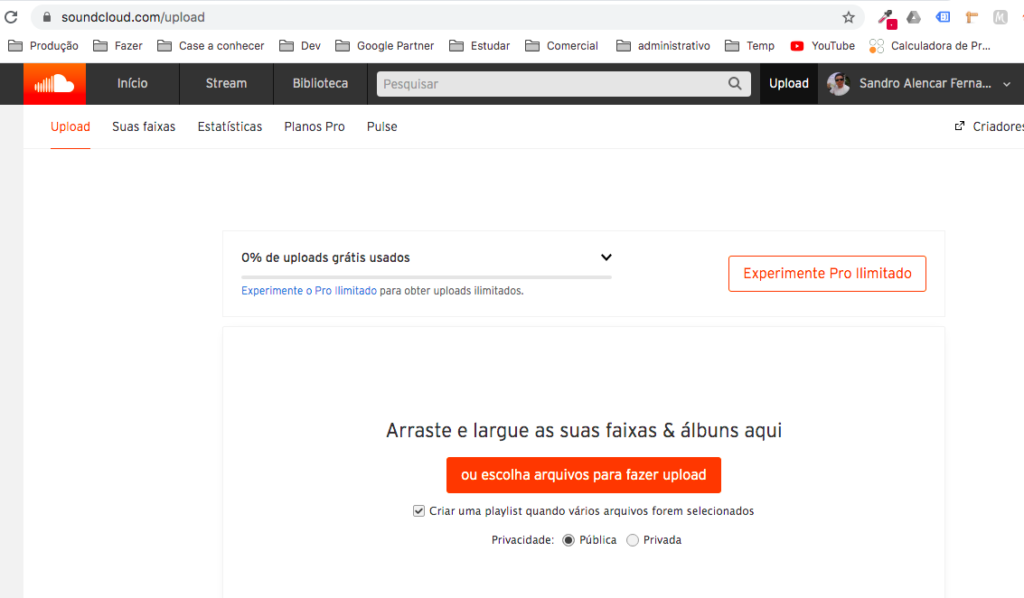
Task: Click the ou escolha arquivos para fazer upload button
Action: (x=583, y=475)
